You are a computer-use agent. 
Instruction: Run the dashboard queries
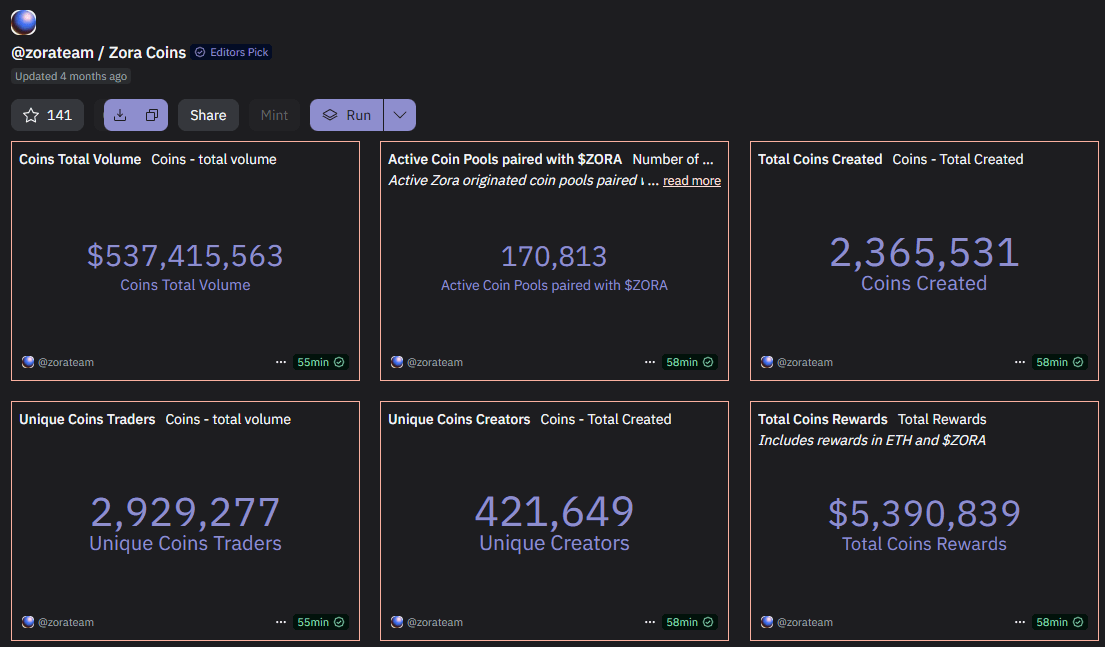(x=347, y=115)
